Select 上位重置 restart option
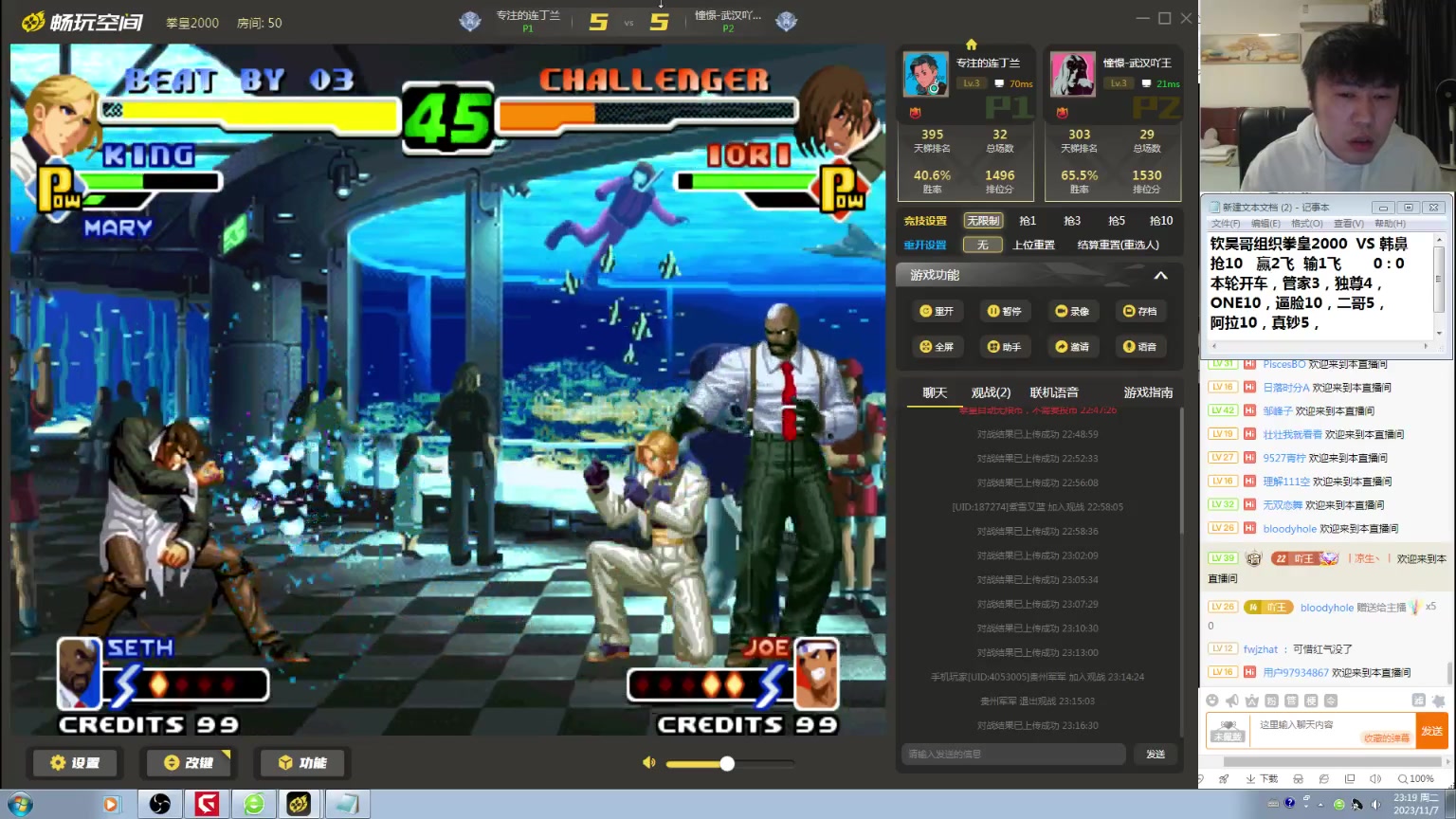1456x819 pixels. [1033, 245]
